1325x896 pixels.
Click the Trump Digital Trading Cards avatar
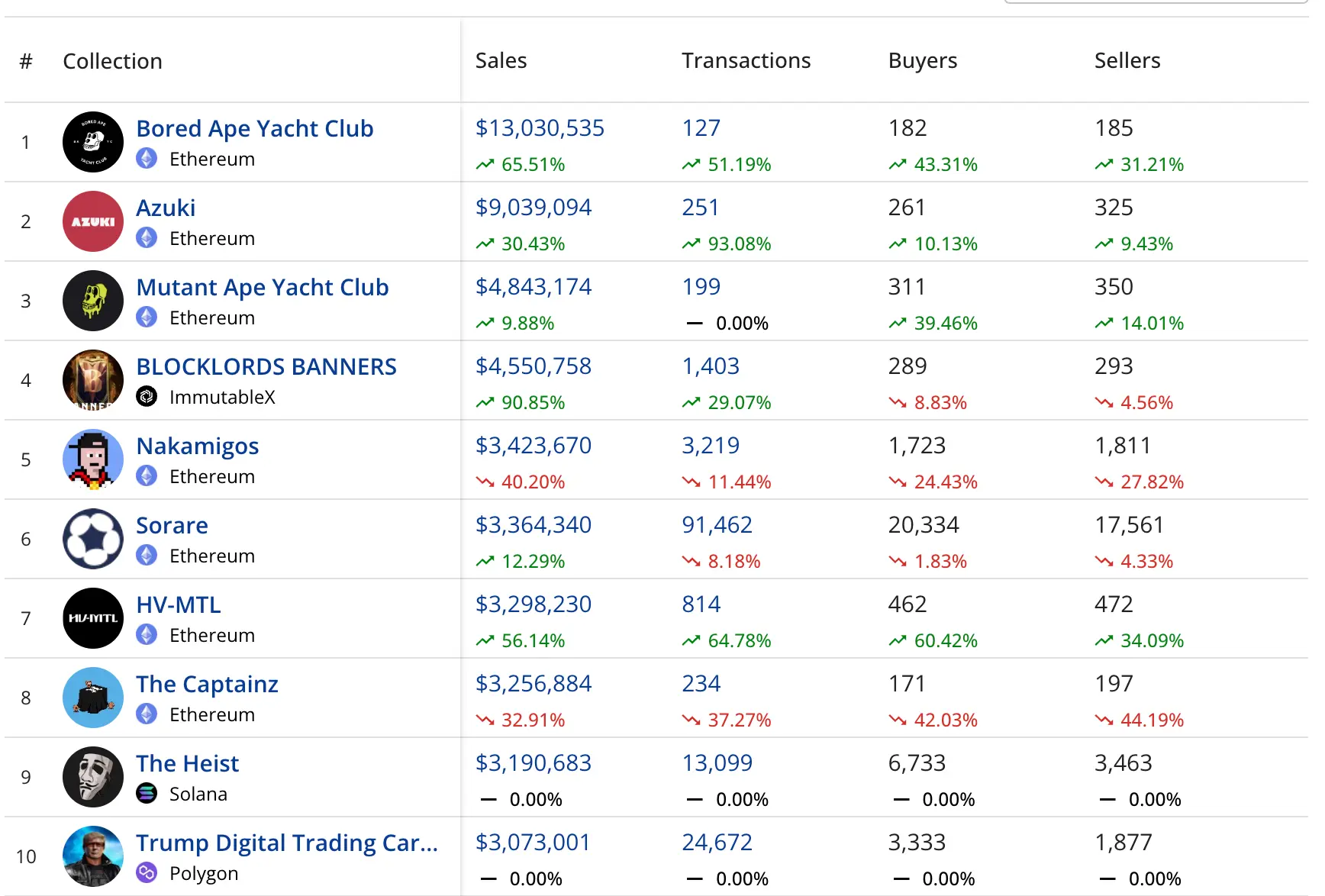[93, 856]
